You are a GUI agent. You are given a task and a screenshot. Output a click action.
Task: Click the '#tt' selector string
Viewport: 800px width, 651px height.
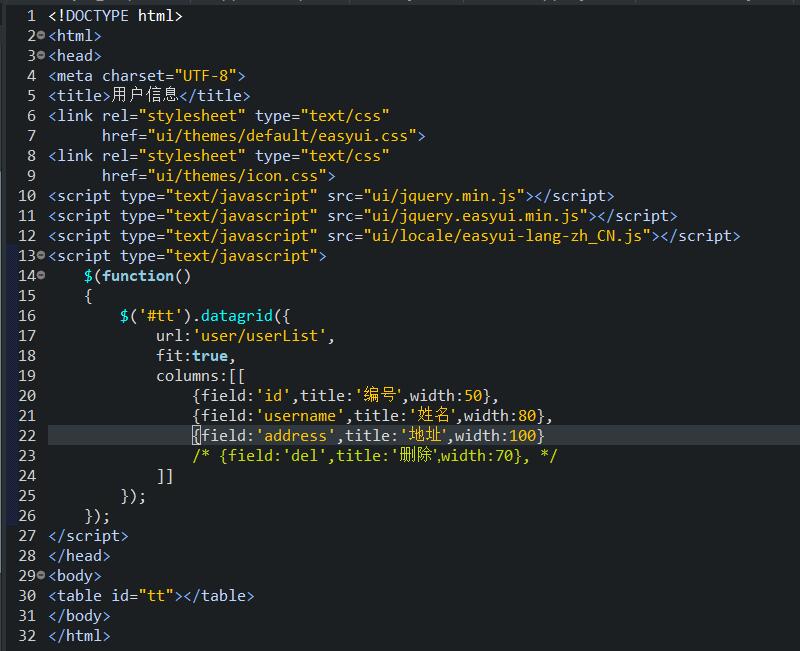point(160,316)
